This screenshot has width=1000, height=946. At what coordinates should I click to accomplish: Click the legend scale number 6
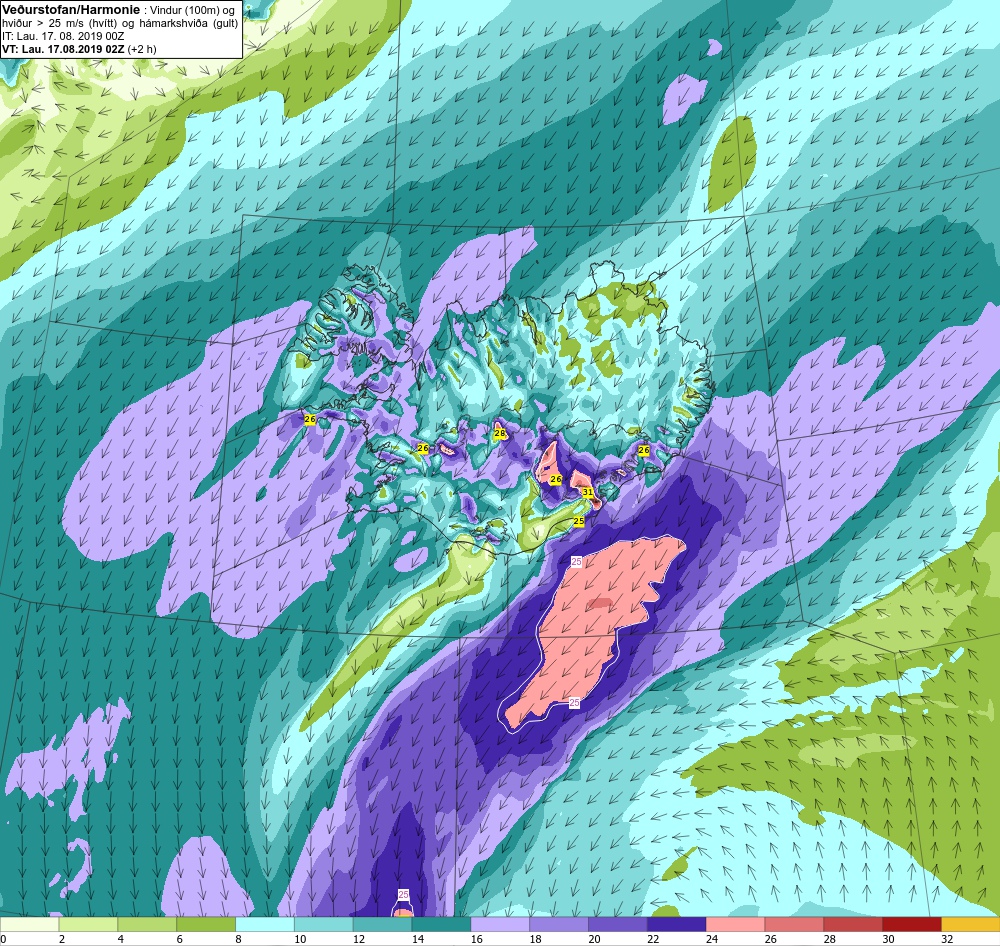point(179,939)
